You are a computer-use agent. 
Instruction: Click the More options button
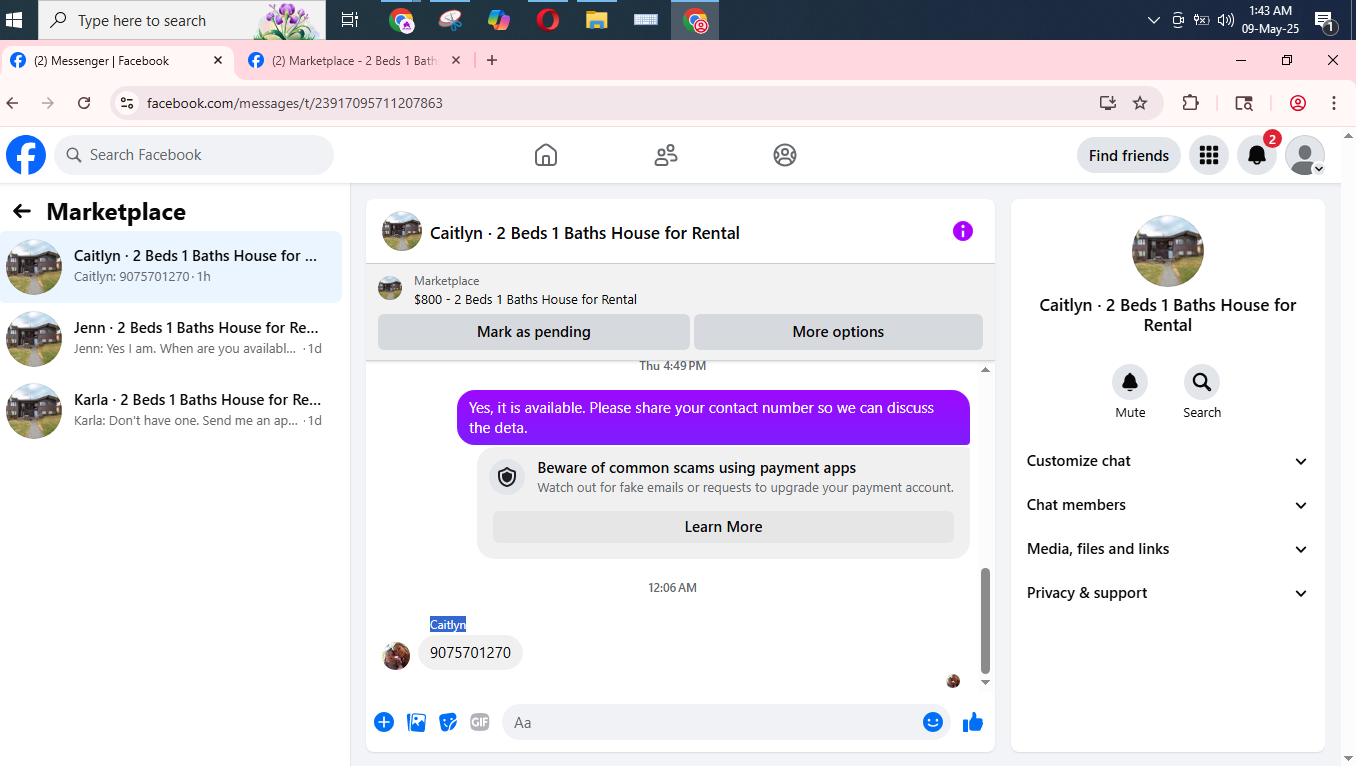(838, 332)
